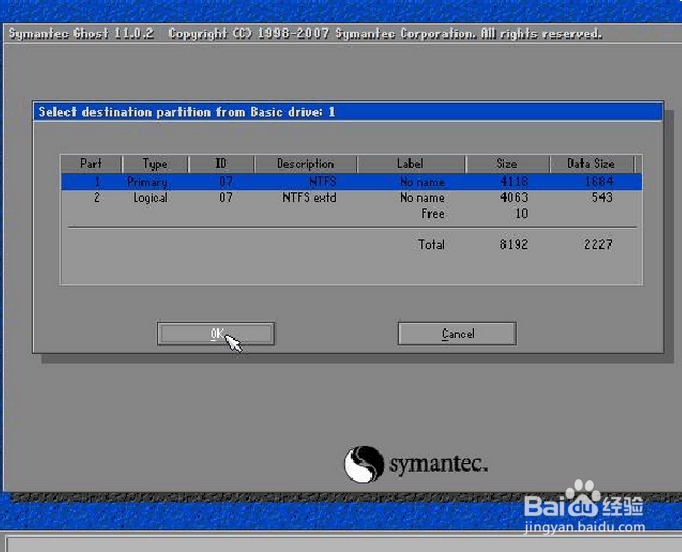Image resolution: width=682 pixels, height=552 pixels.
Task: Confirm selection with the OK button
Action: point(216,334)
